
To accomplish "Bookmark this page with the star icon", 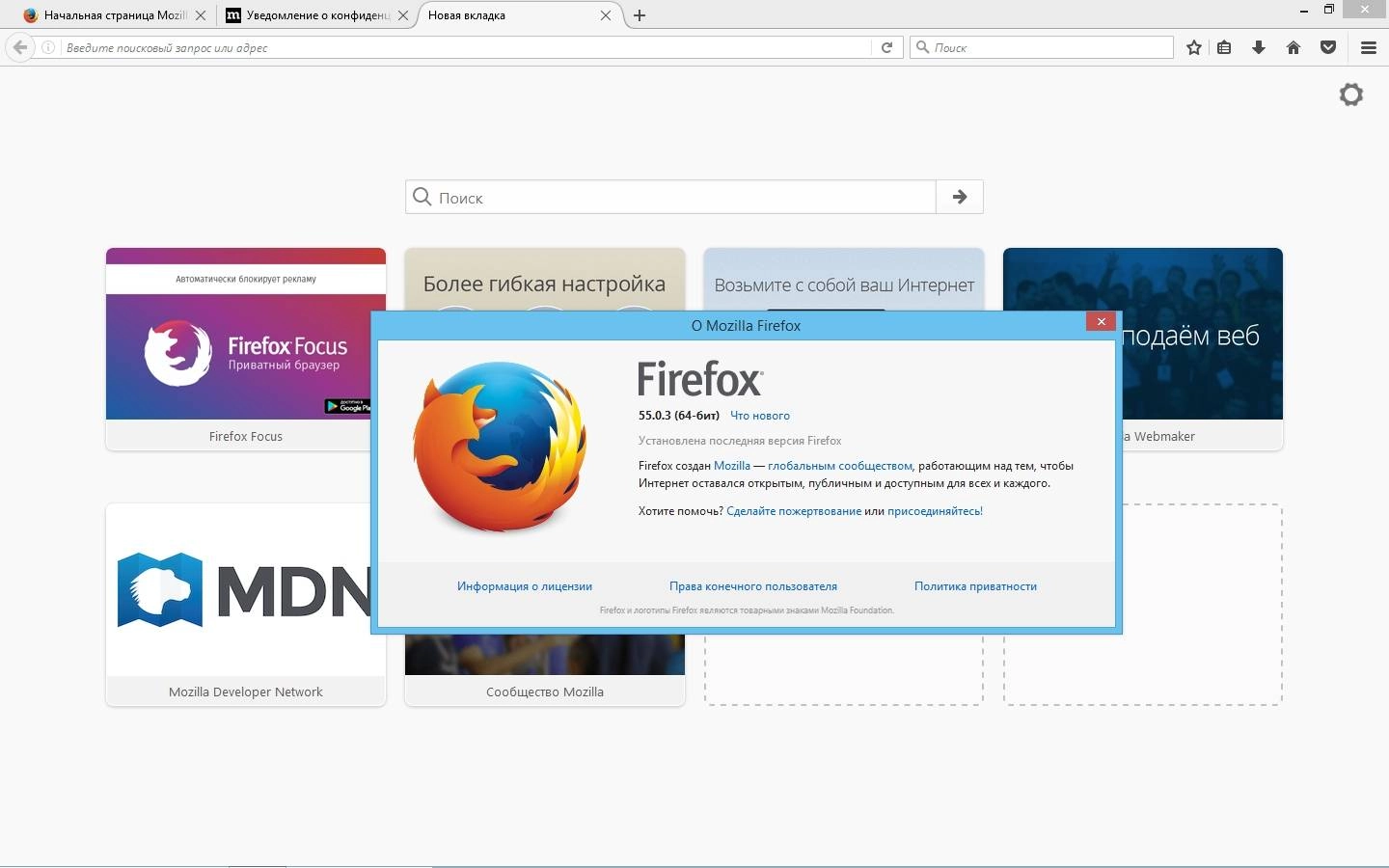I will click(x=1194, y=47).
